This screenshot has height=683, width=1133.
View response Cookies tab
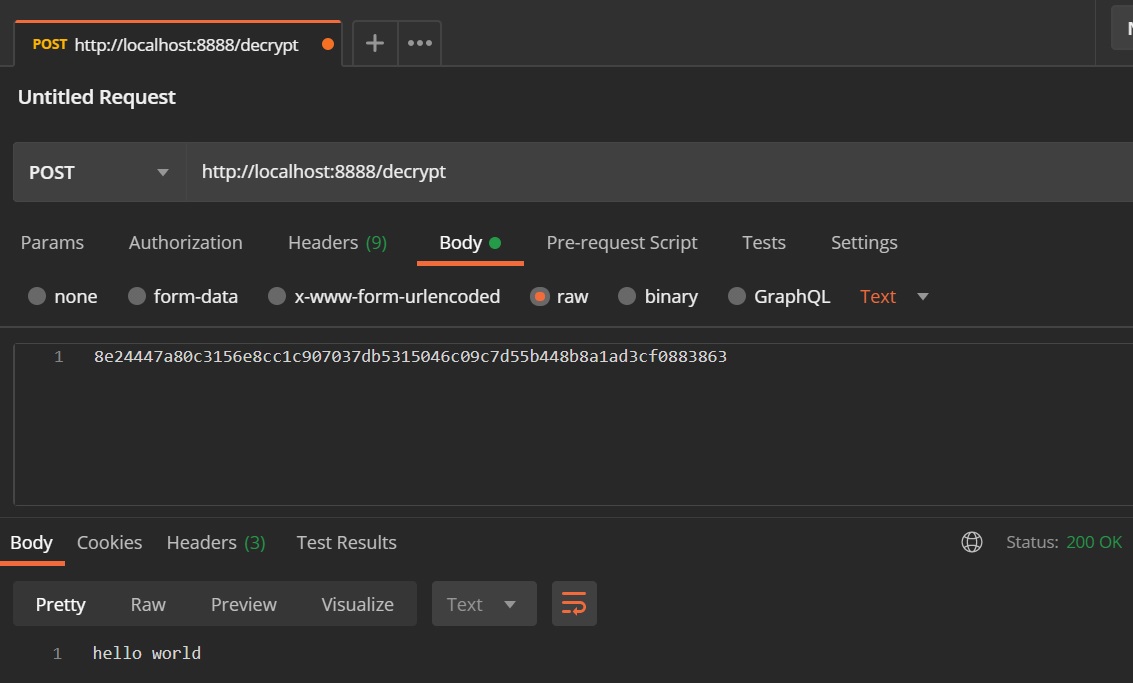pos(109,542)
